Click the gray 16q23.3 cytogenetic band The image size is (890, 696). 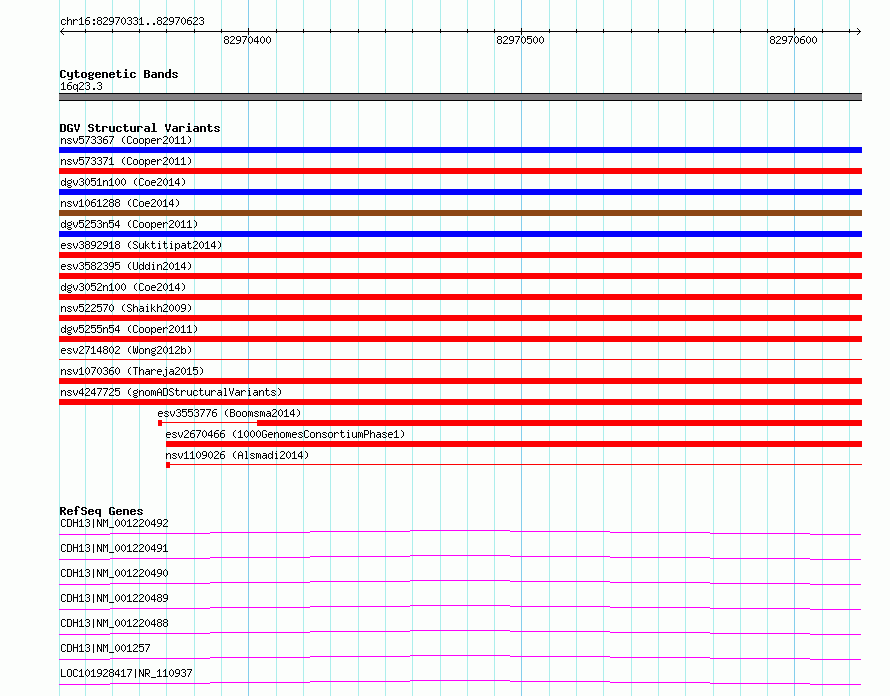(460, 97)
